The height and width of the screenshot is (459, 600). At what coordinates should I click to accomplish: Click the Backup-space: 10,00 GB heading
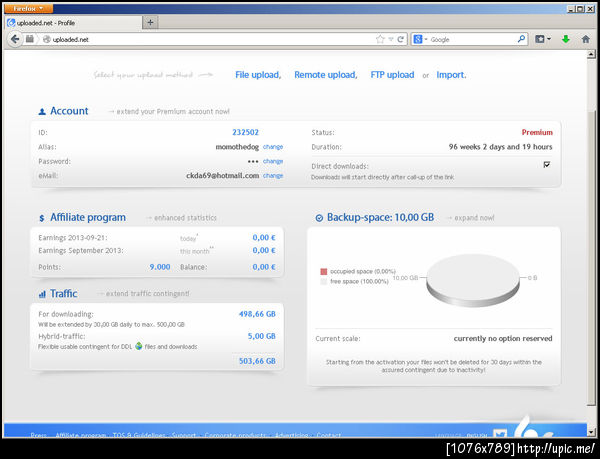[380, 217]
